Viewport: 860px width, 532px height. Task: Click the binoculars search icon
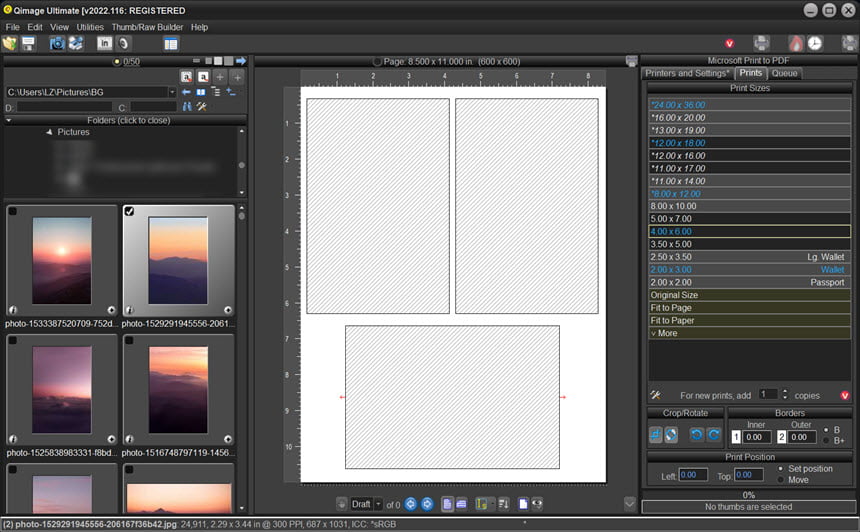(x=187, y=106)
